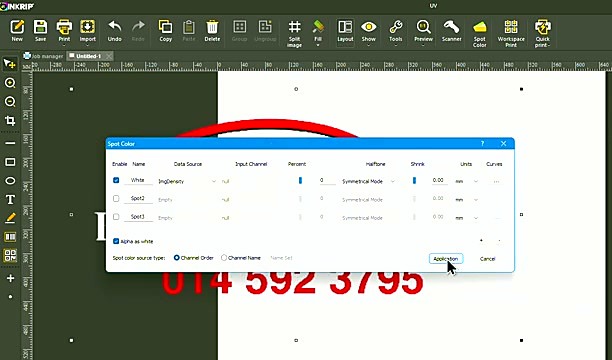
Task: Enable the Spot2 checkbox
Action: pyautogui.click(x=116, y=198)
